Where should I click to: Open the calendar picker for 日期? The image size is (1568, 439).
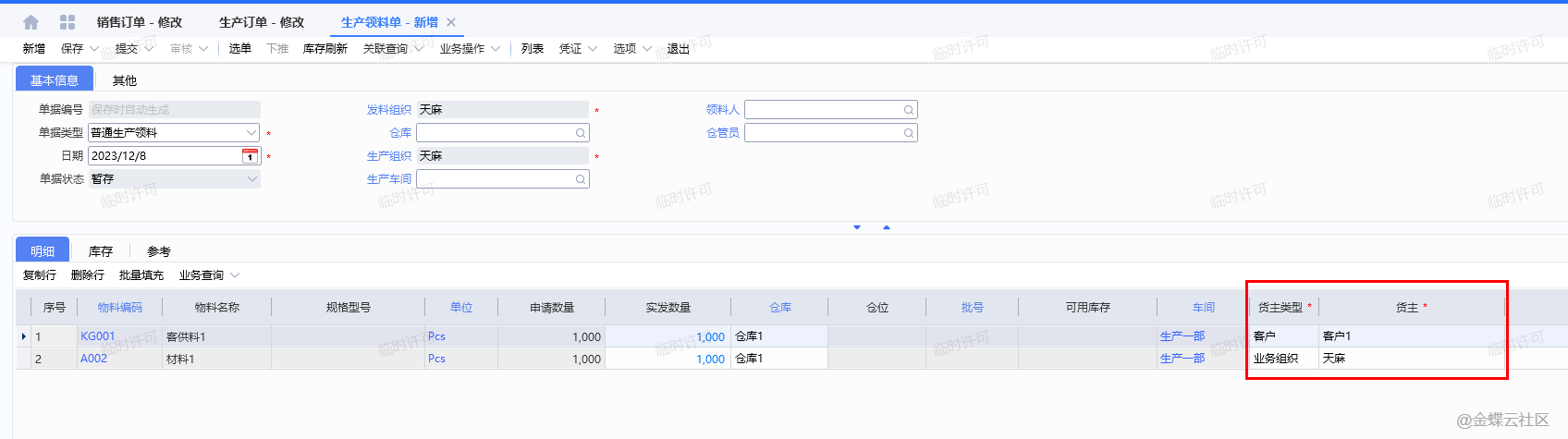point(250,156)
